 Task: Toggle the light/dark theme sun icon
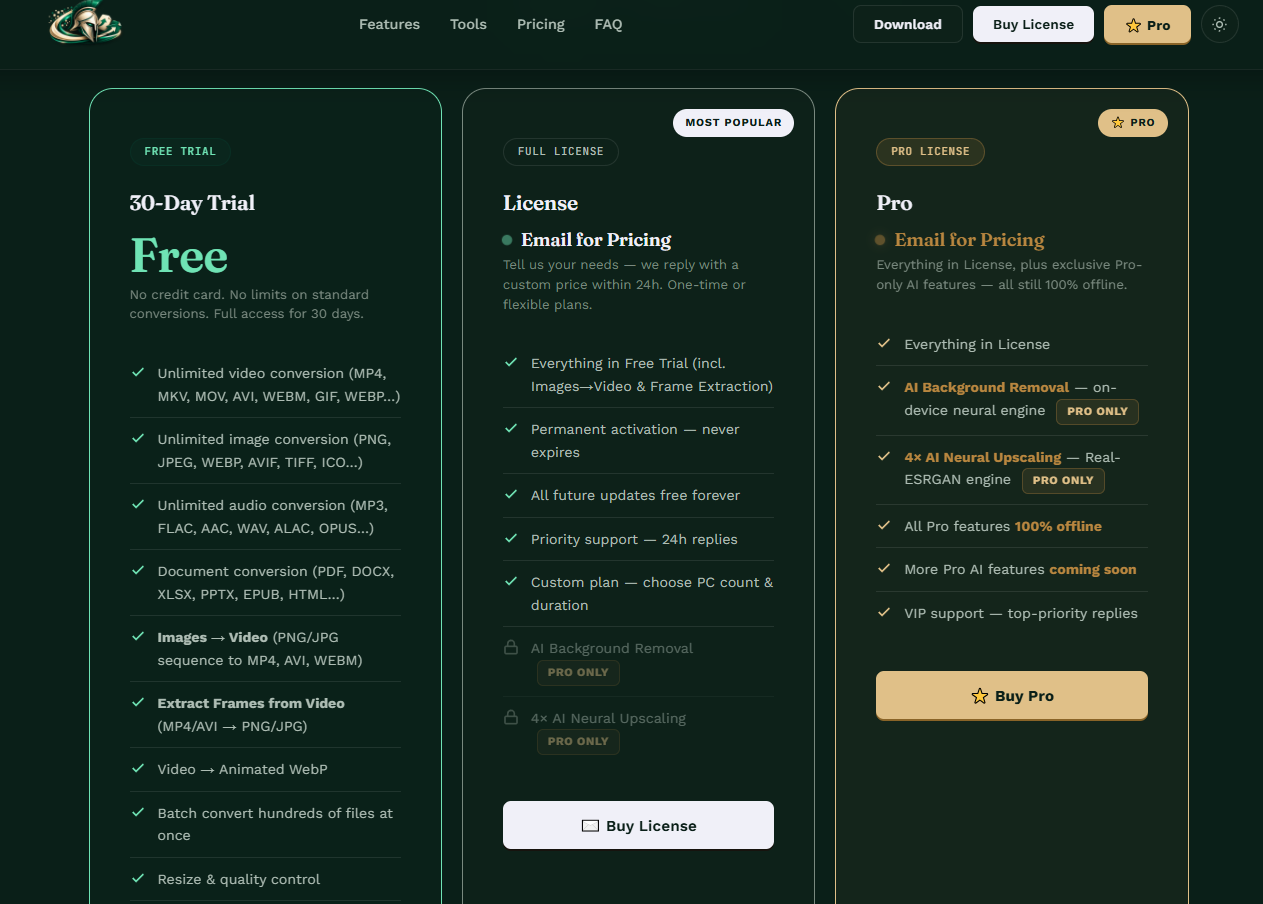pos(1219,25)
